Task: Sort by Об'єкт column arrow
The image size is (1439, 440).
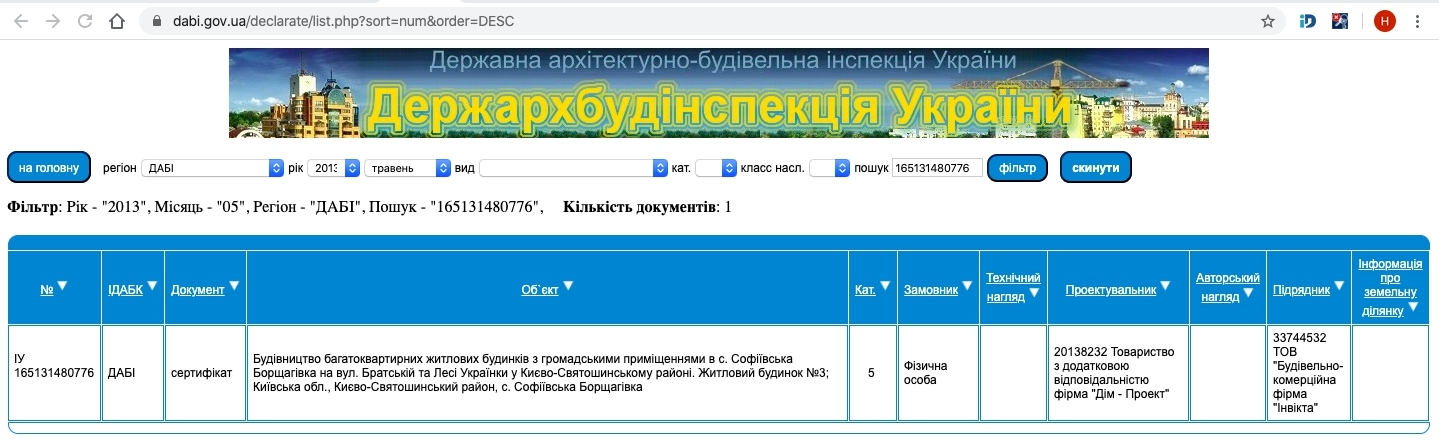Action: [568, 286]
